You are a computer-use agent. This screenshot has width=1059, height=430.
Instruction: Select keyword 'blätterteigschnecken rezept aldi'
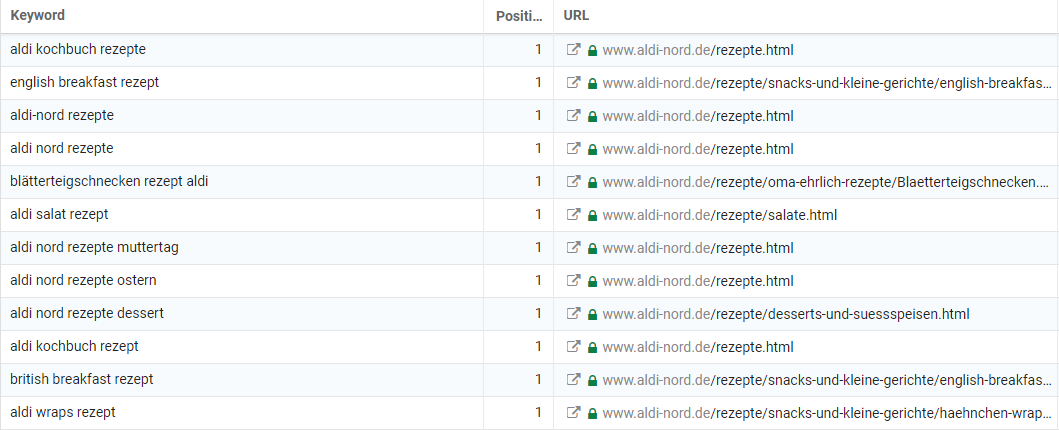[x=109, y=182]
